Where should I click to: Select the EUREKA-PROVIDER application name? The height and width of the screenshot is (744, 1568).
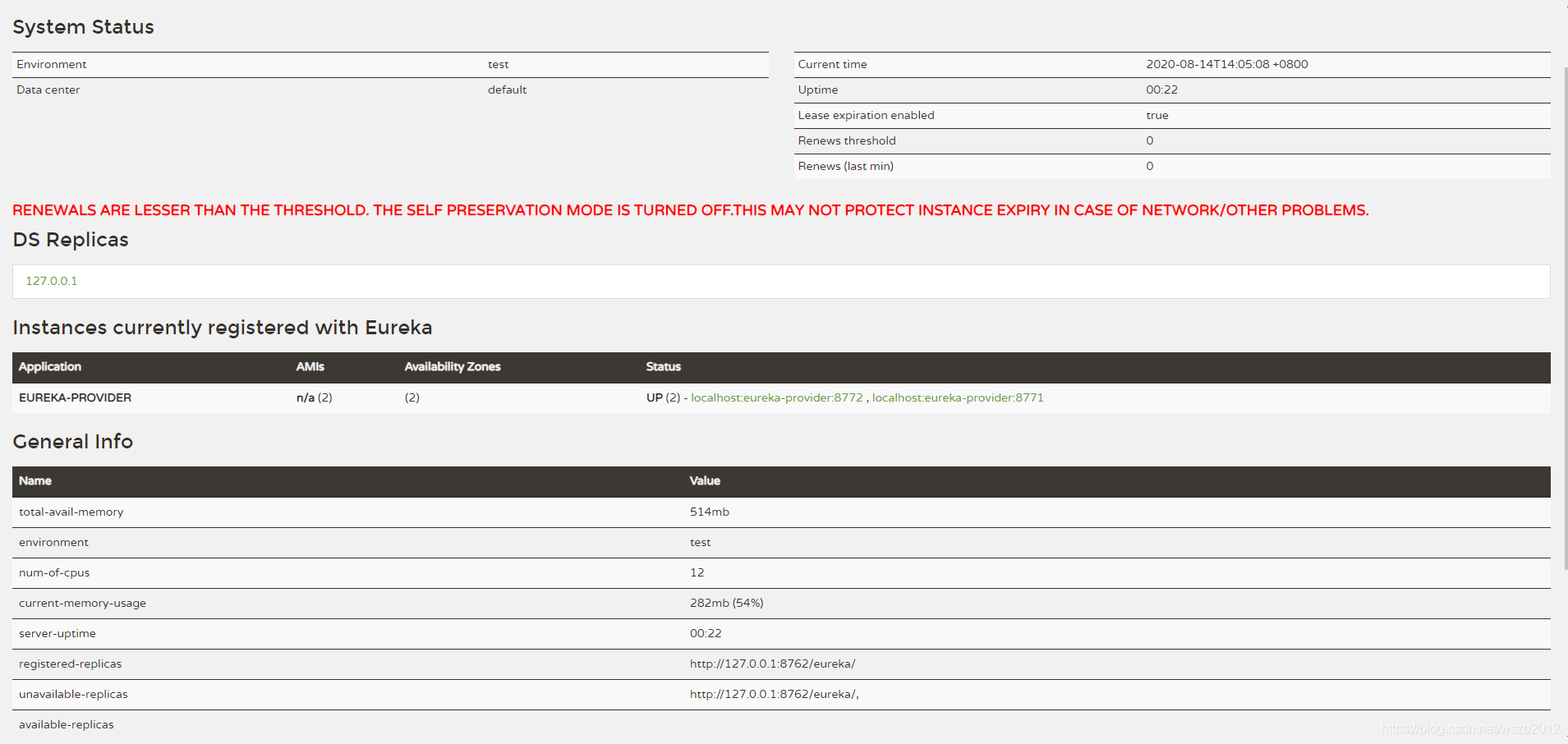[x=75, y=397]
